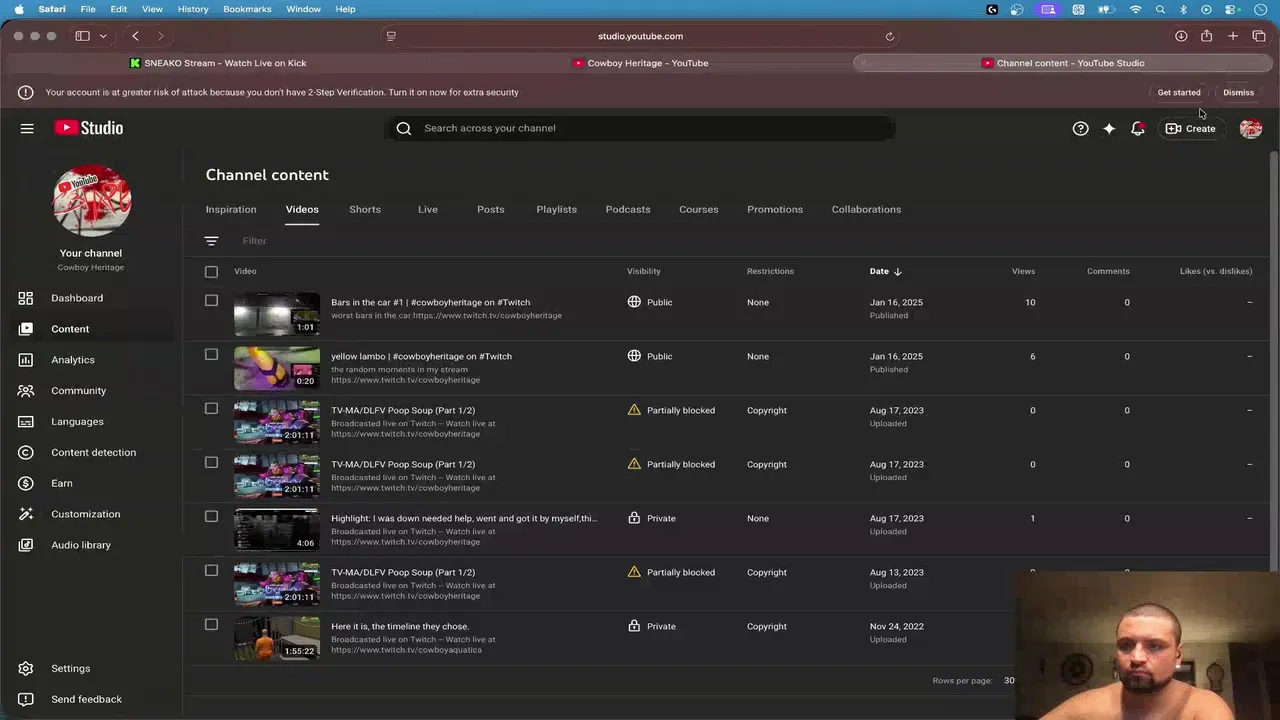Open the Help question-mark icon

coord(1080,128)
